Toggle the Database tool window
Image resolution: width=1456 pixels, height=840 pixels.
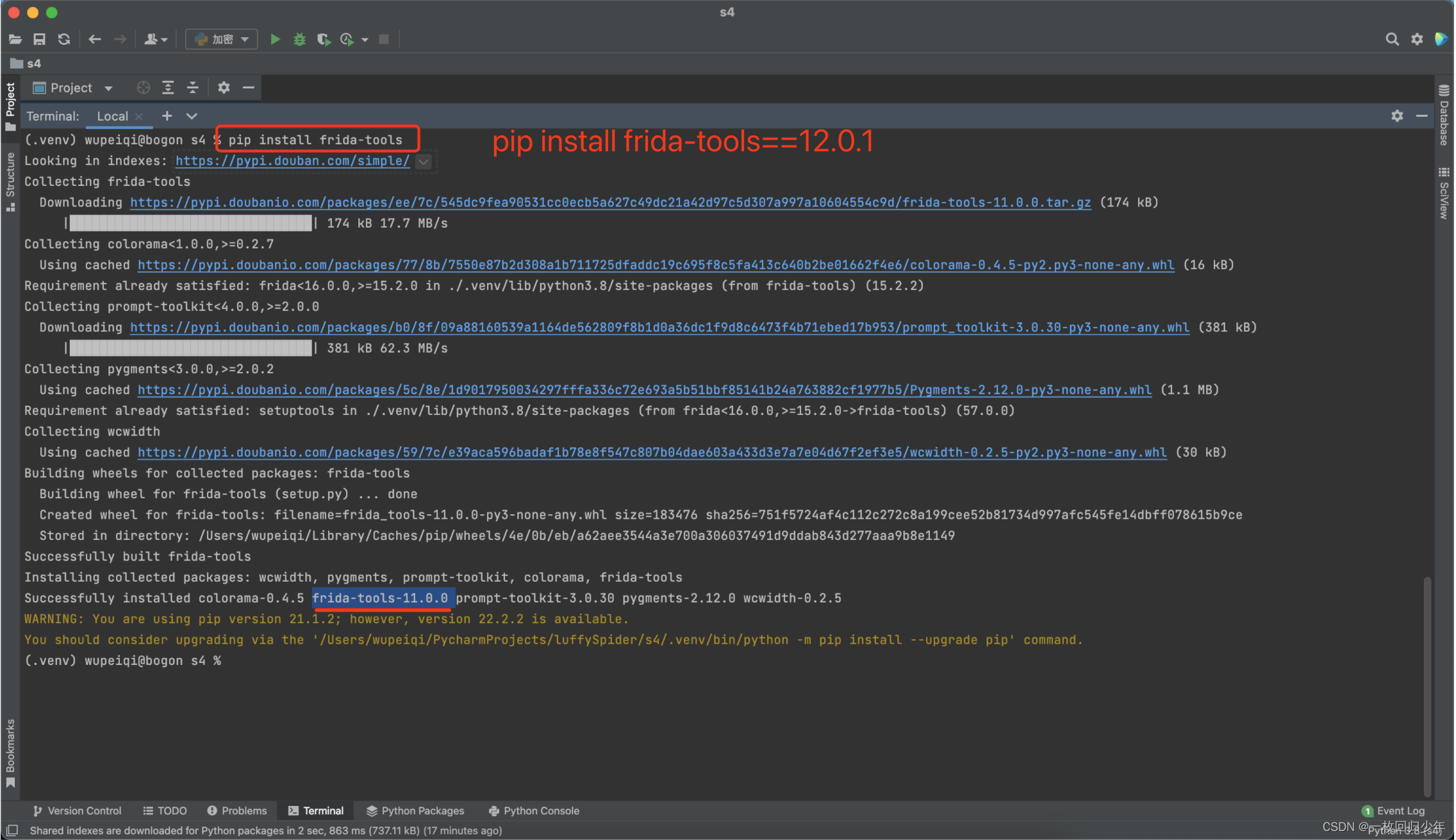pos(1444,115)
